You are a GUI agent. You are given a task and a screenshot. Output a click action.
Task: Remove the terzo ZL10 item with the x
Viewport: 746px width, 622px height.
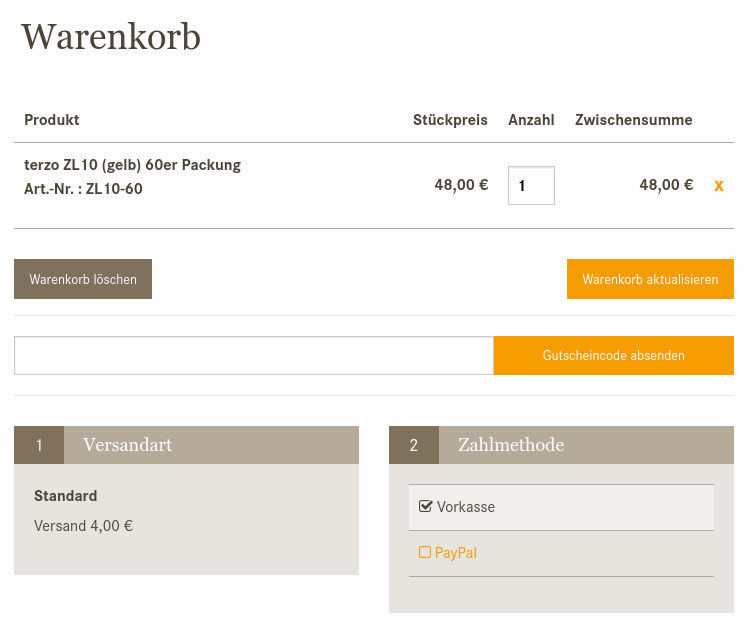click(x=719, y=185)
